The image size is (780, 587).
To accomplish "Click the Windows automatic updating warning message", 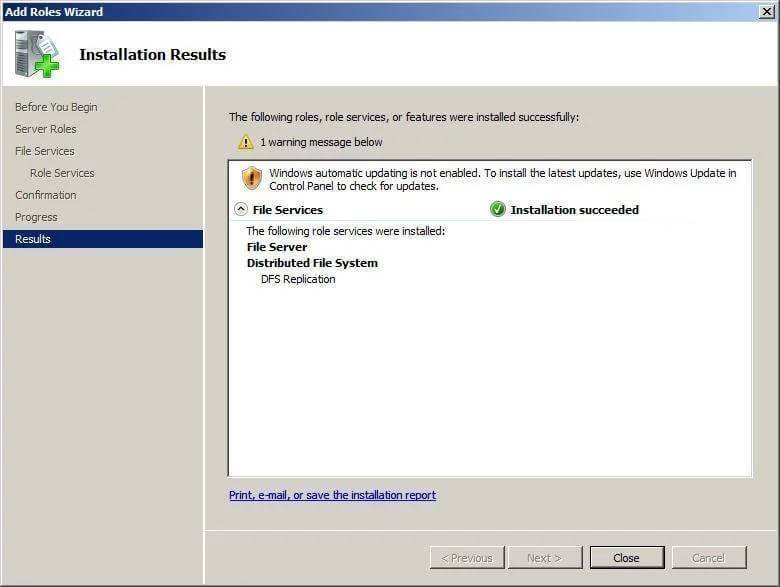I will click(502, 180).
